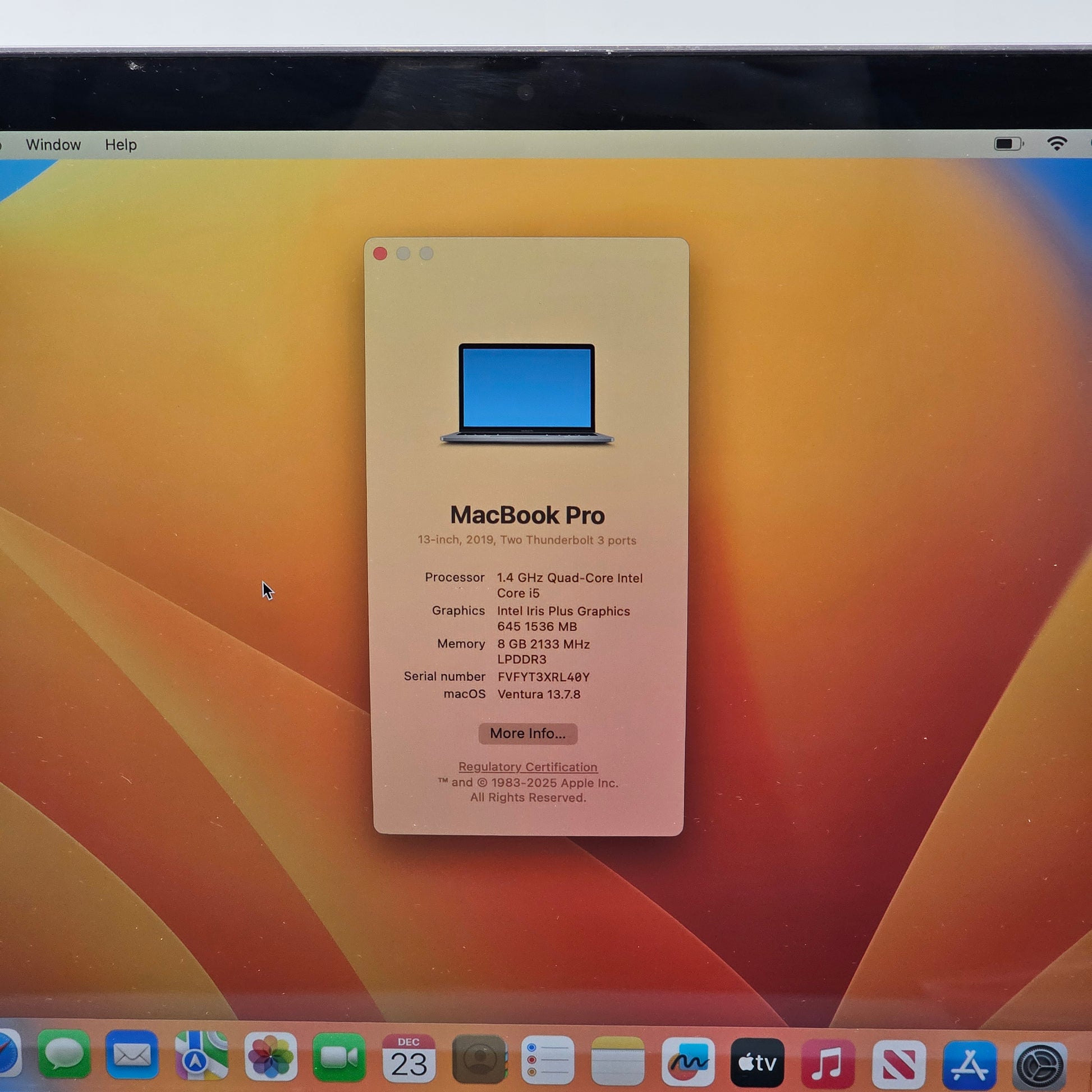Open the Photos app icon
This screenshot has width=1092, height=1092.
pyautogui.click(x=270, y=1057)
